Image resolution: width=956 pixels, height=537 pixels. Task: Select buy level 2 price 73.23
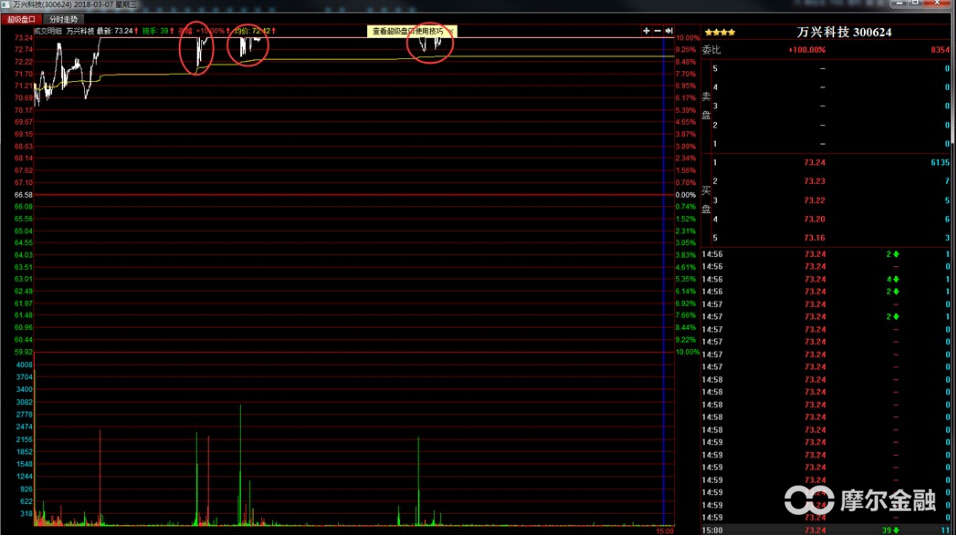click(x=815, y=181)
